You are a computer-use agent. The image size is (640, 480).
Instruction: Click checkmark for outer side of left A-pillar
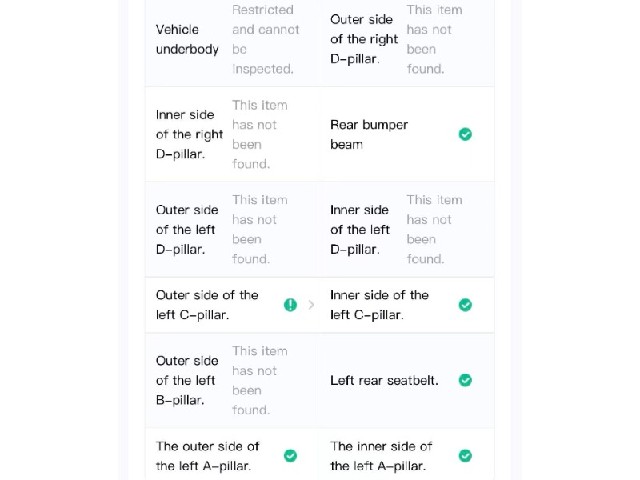tap(290, 456)
